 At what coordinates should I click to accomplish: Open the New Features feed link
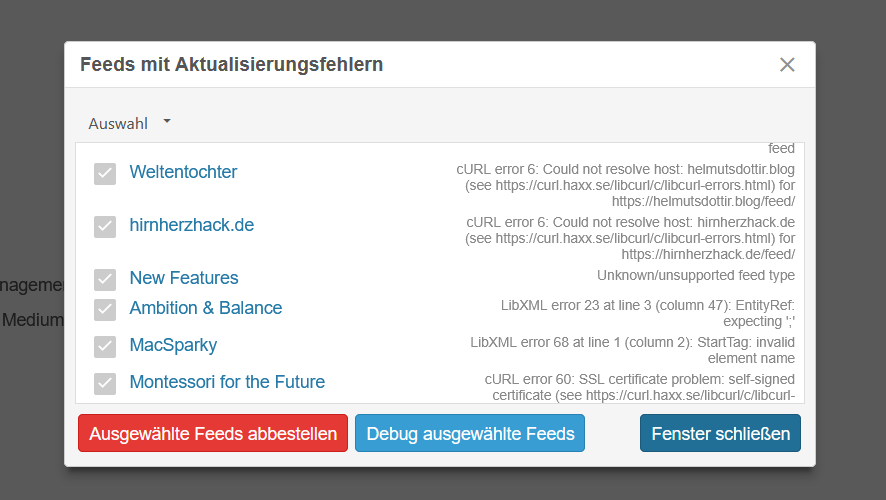(184, 278)
